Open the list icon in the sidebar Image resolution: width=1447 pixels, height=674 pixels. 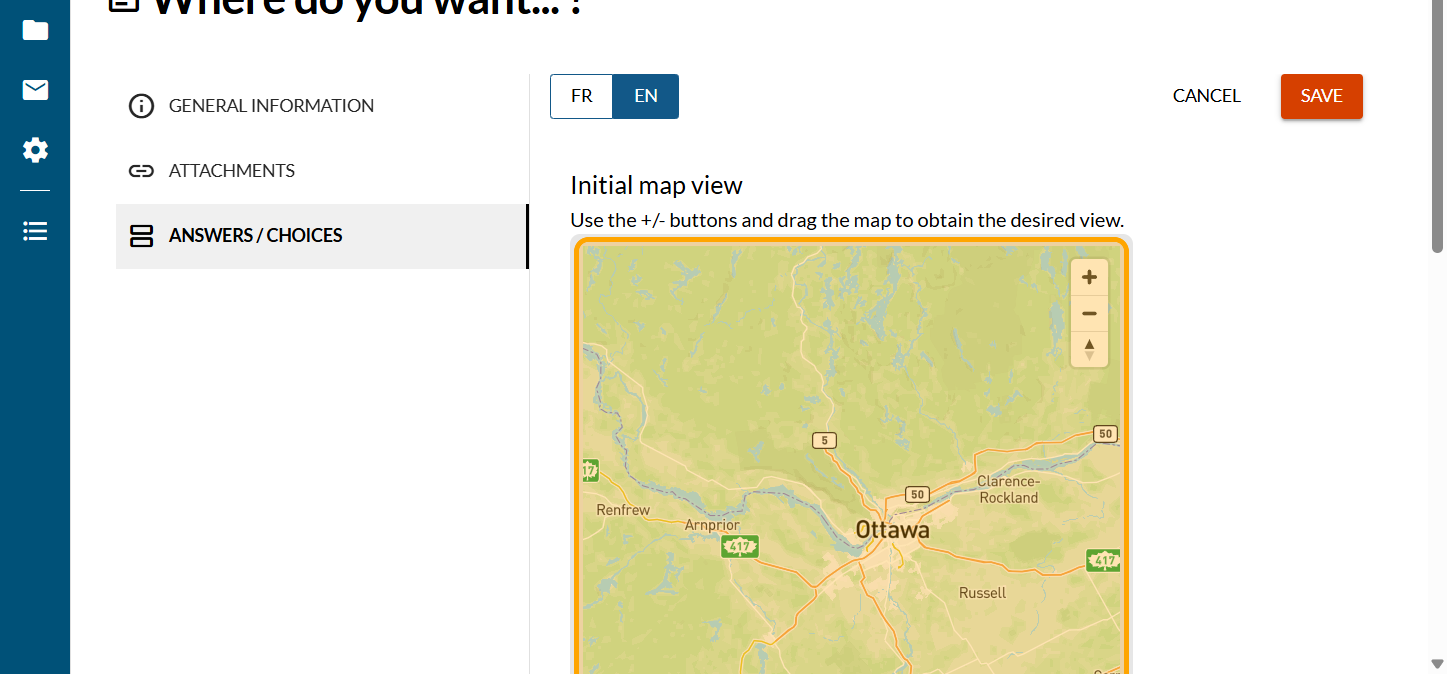pos(35,231)
